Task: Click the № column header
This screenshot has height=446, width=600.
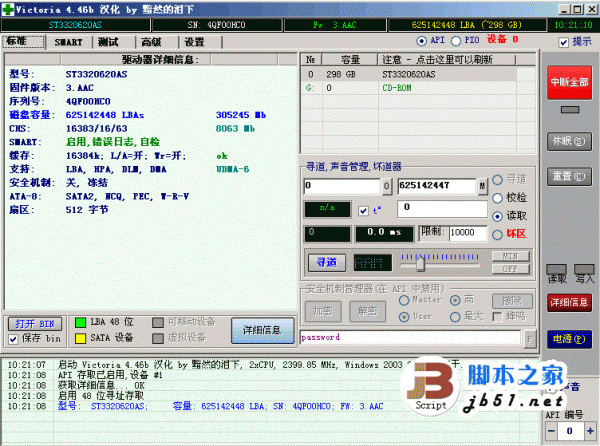Action: coord(310,59)
